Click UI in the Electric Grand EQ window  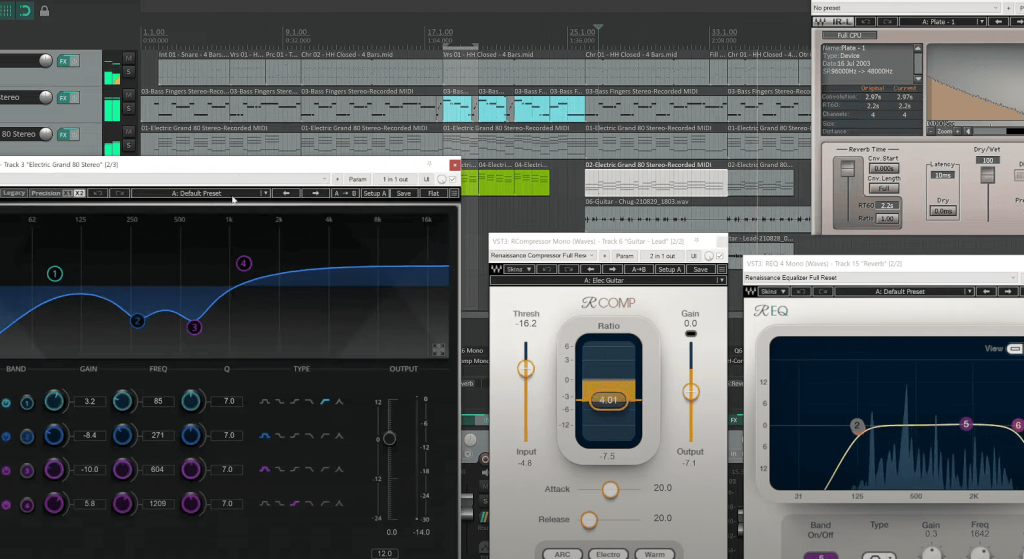[426, 179]
